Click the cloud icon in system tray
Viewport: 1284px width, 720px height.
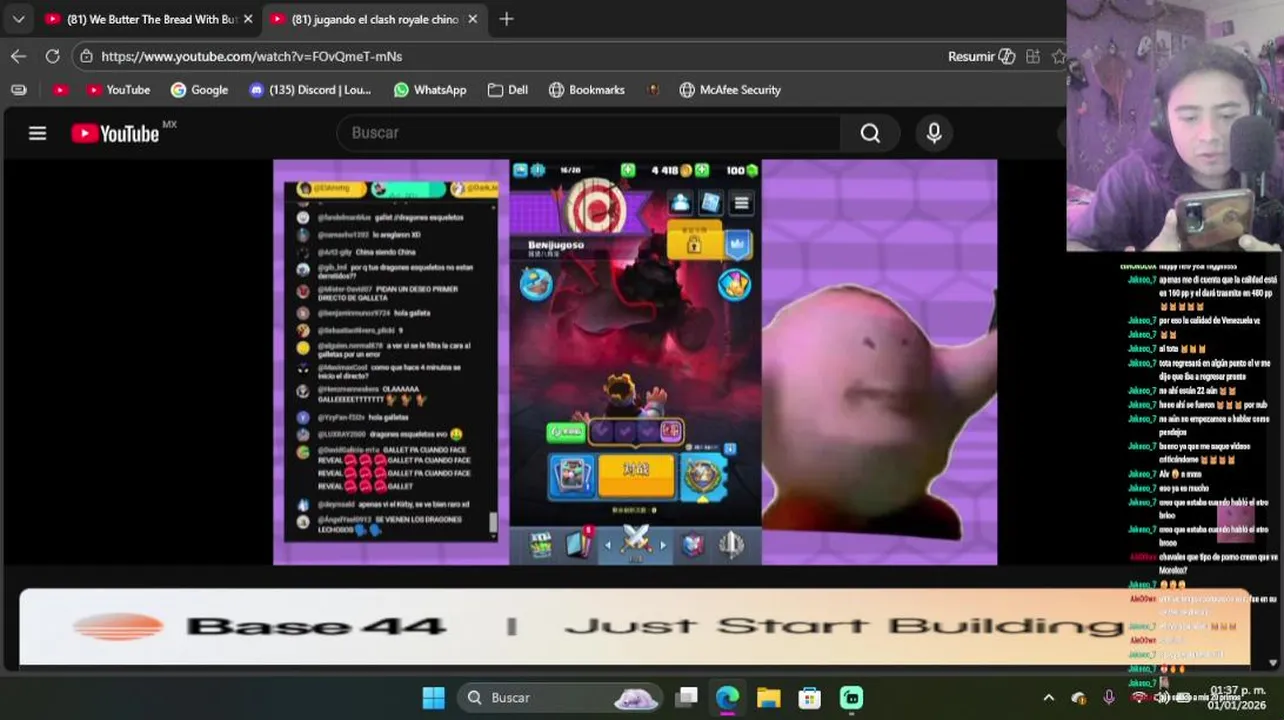1079,697
